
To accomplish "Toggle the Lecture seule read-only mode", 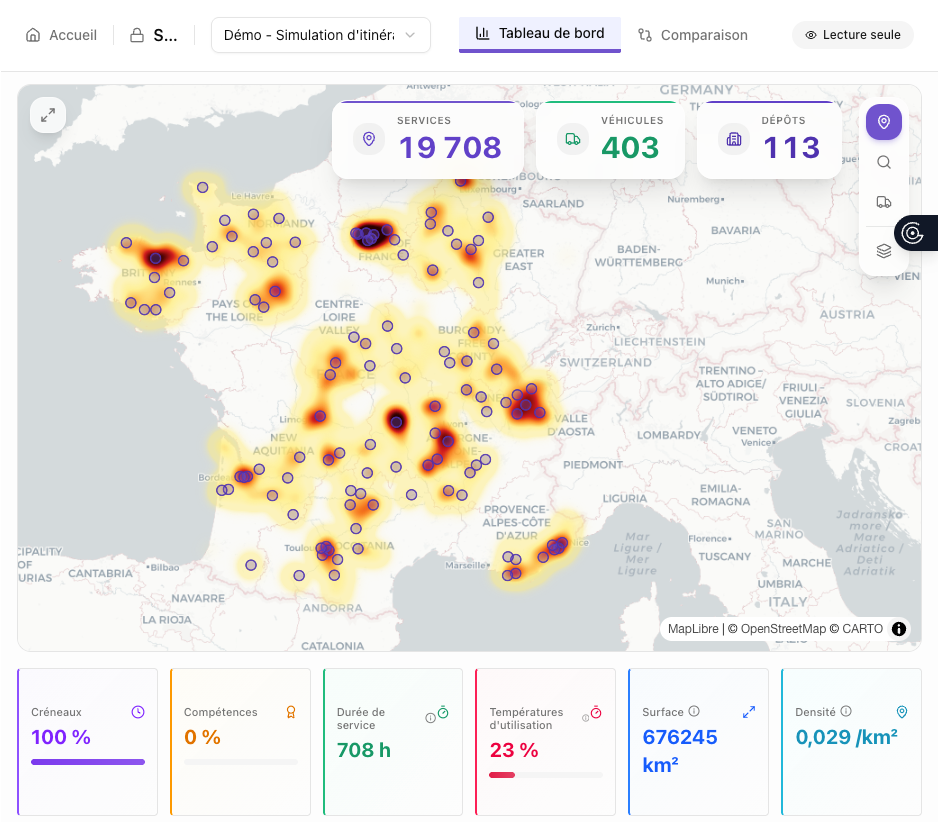I will (x=853, y=35).
